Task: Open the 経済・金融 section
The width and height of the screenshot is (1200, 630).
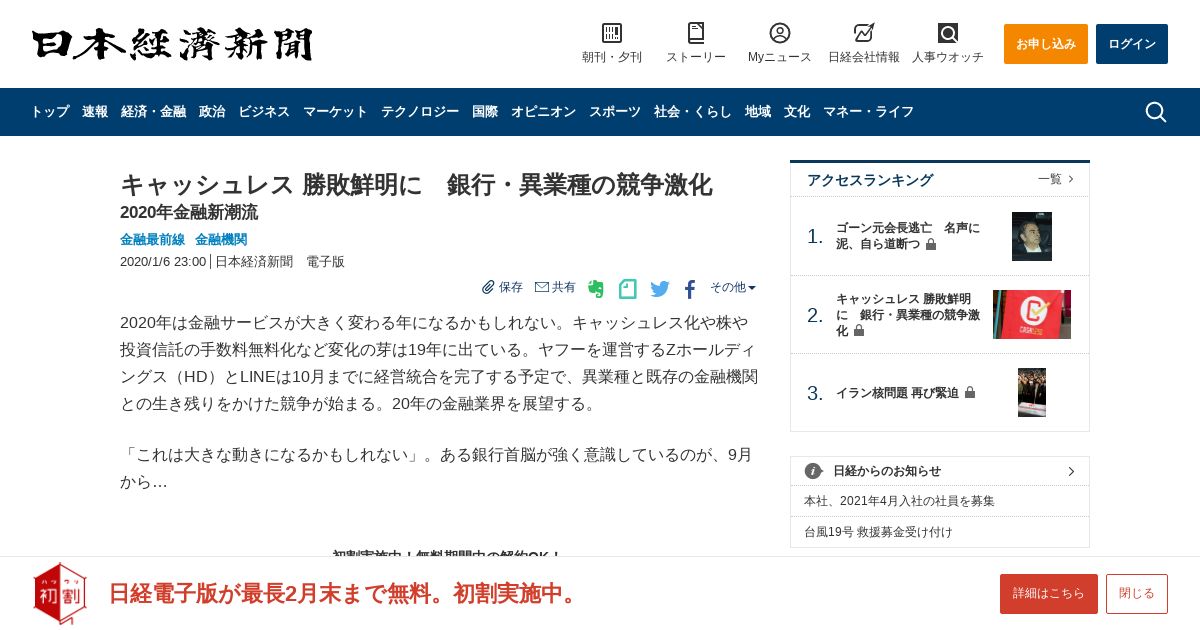Action: click(153, 112)
